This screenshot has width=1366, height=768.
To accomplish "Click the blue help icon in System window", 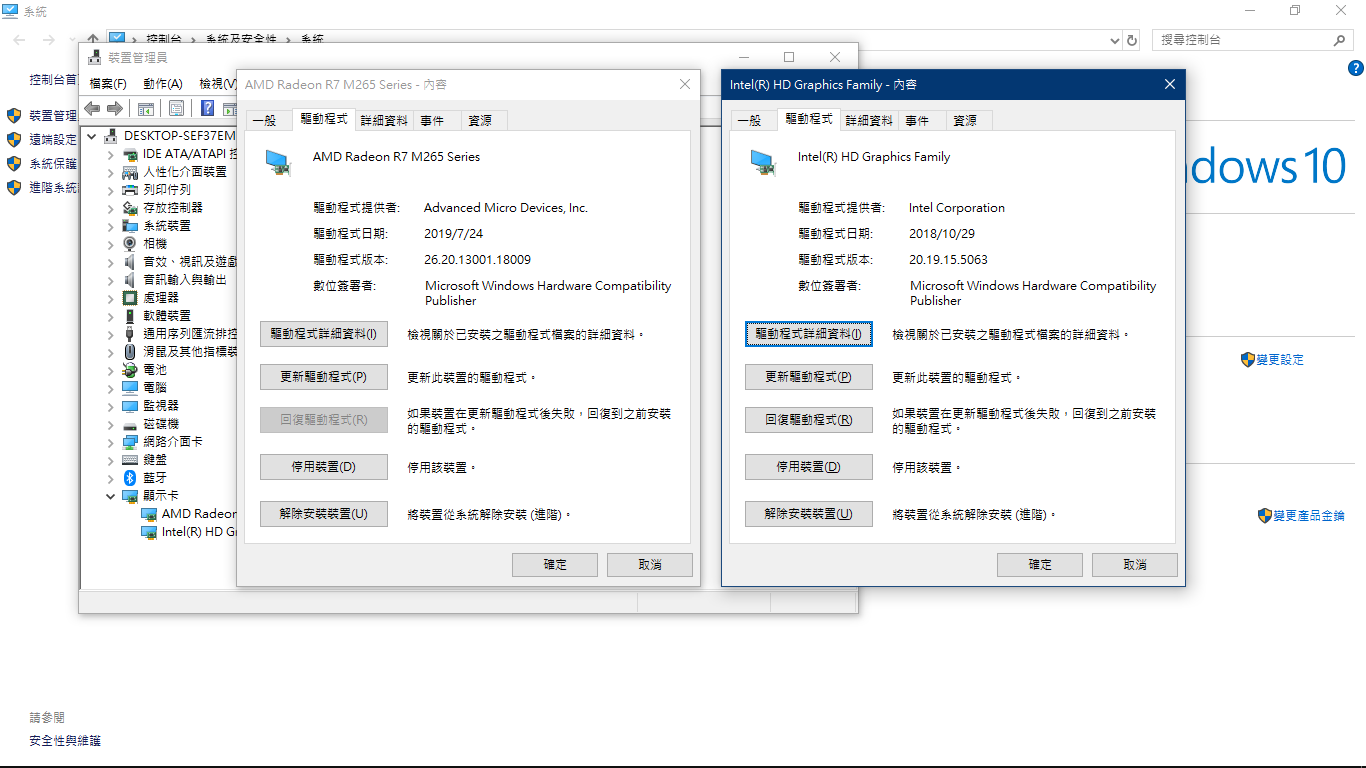I will (1356, 68).
